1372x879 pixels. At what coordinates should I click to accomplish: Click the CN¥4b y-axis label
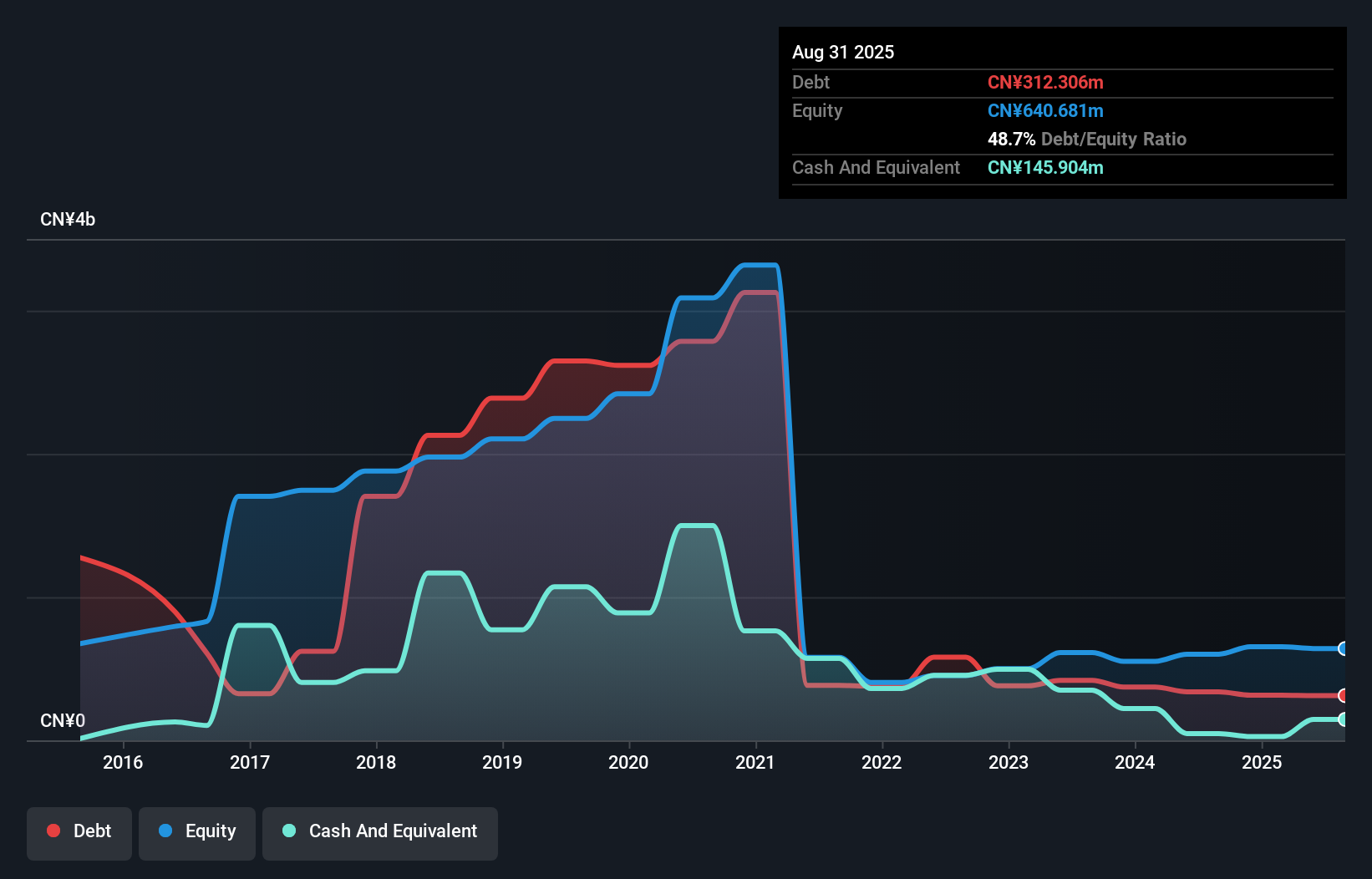[68, 220]
